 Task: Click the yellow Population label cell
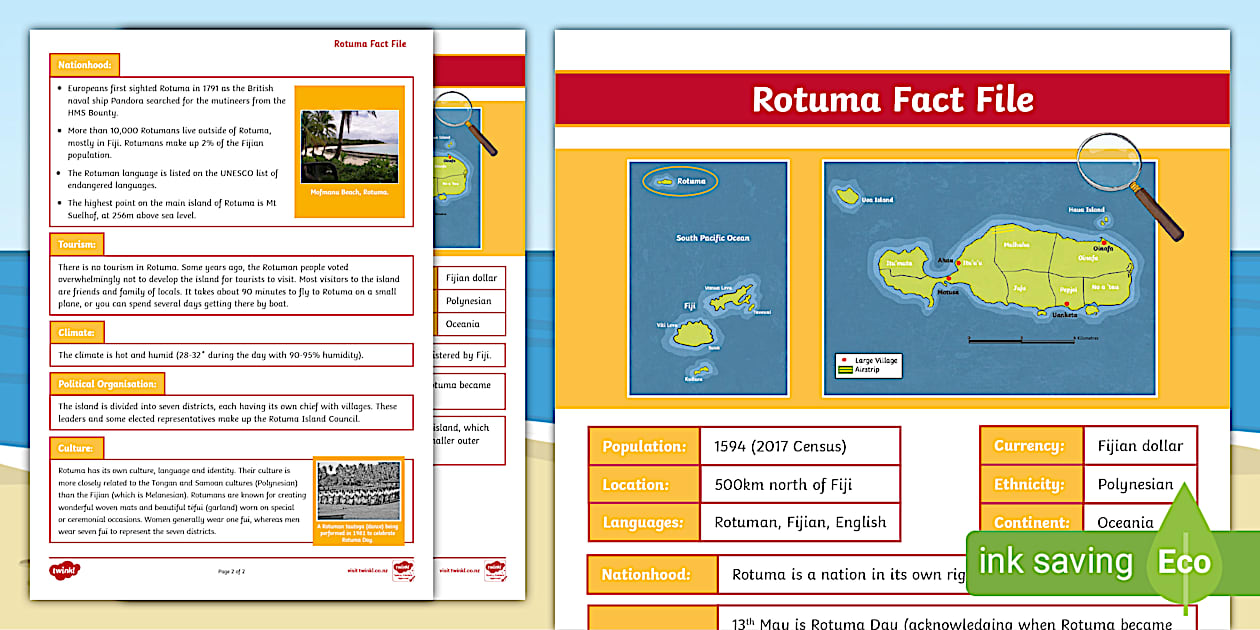tap(643, 446)
